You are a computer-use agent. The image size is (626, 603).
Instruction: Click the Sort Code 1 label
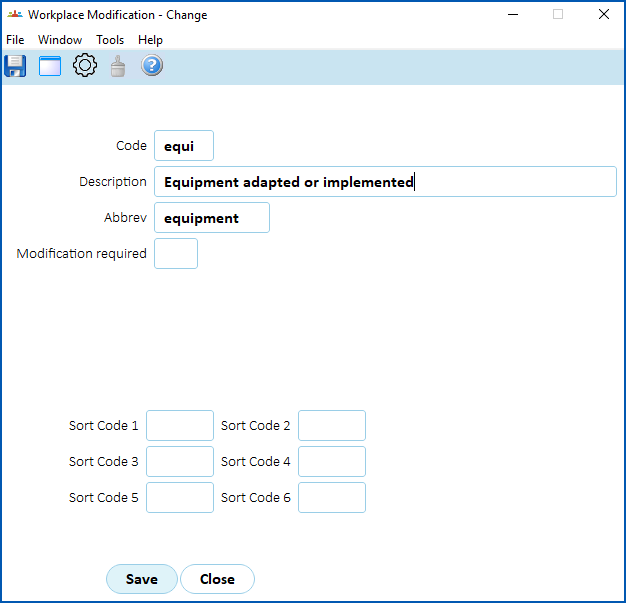click(x=103, y=426)
